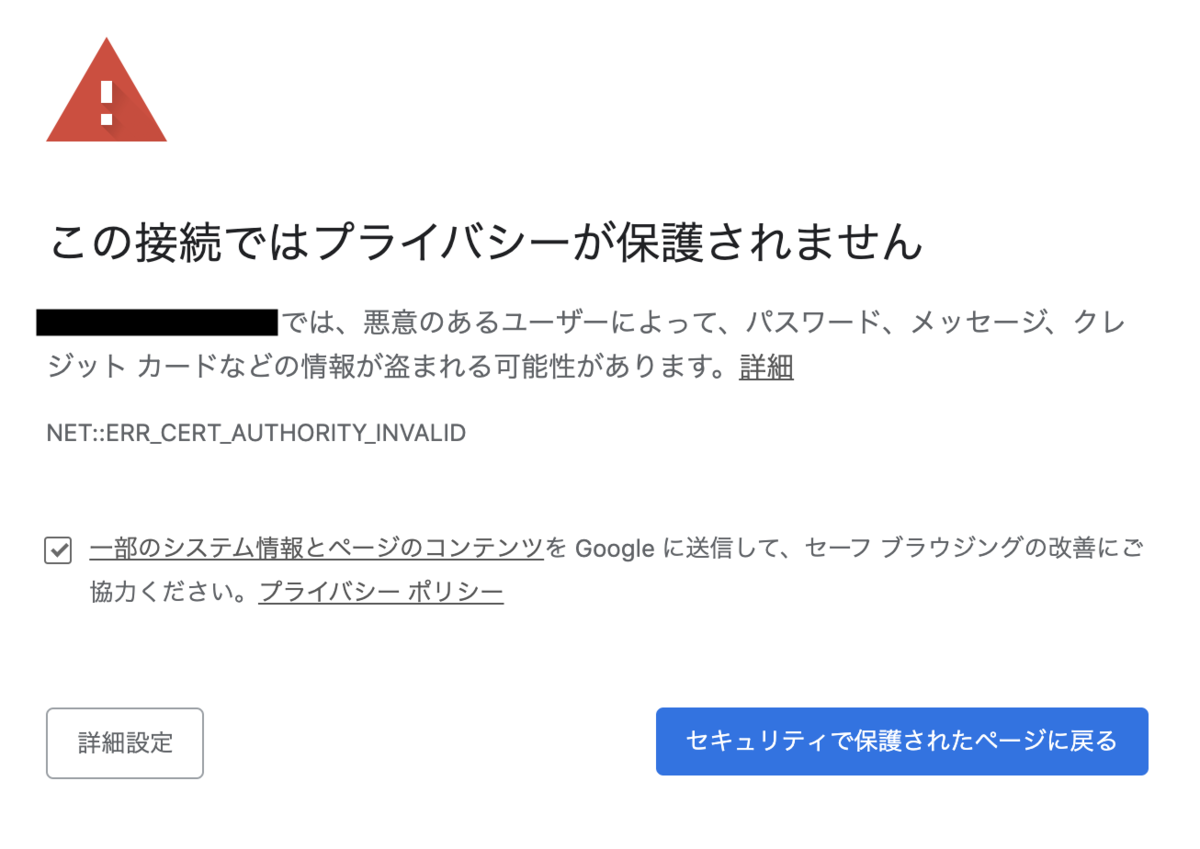Click 詳細 to learn more about the warning
Viewport: 1200px width, 849px height.
click(765, 368)
